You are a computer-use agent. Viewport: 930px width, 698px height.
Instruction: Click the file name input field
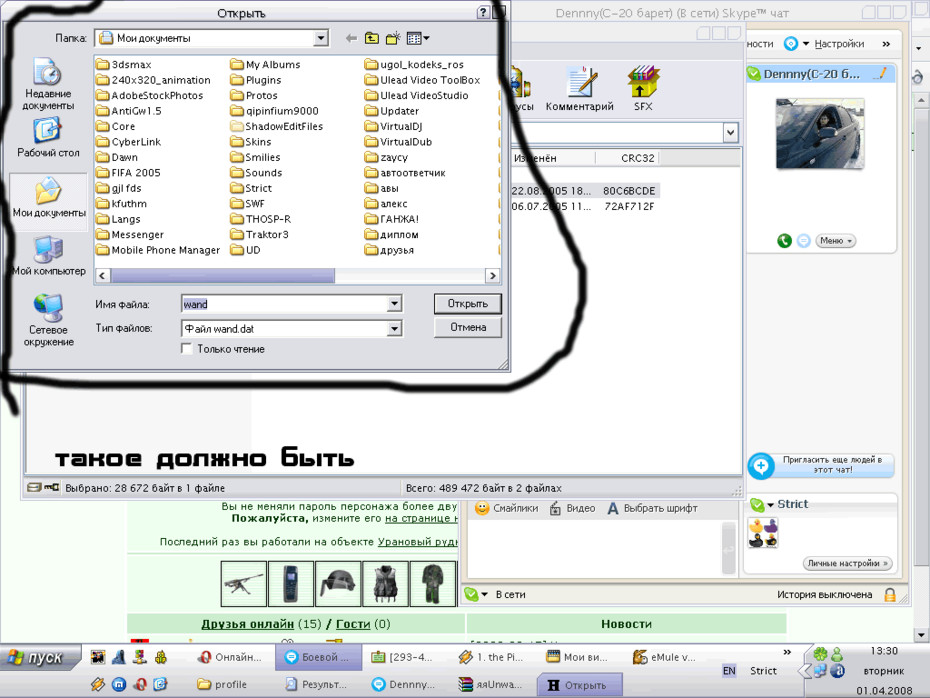tap(285, 304)
